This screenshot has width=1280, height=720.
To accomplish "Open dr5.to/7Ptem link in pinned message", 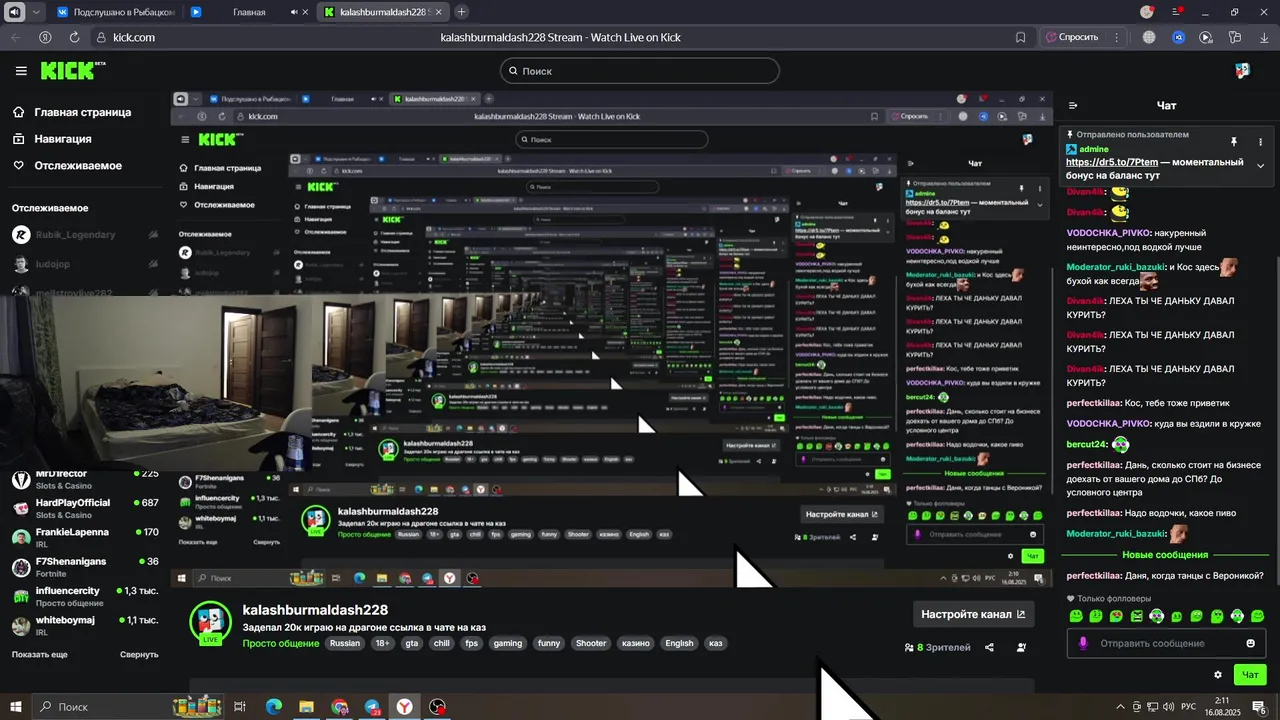I will click(x=1112, y=162).
